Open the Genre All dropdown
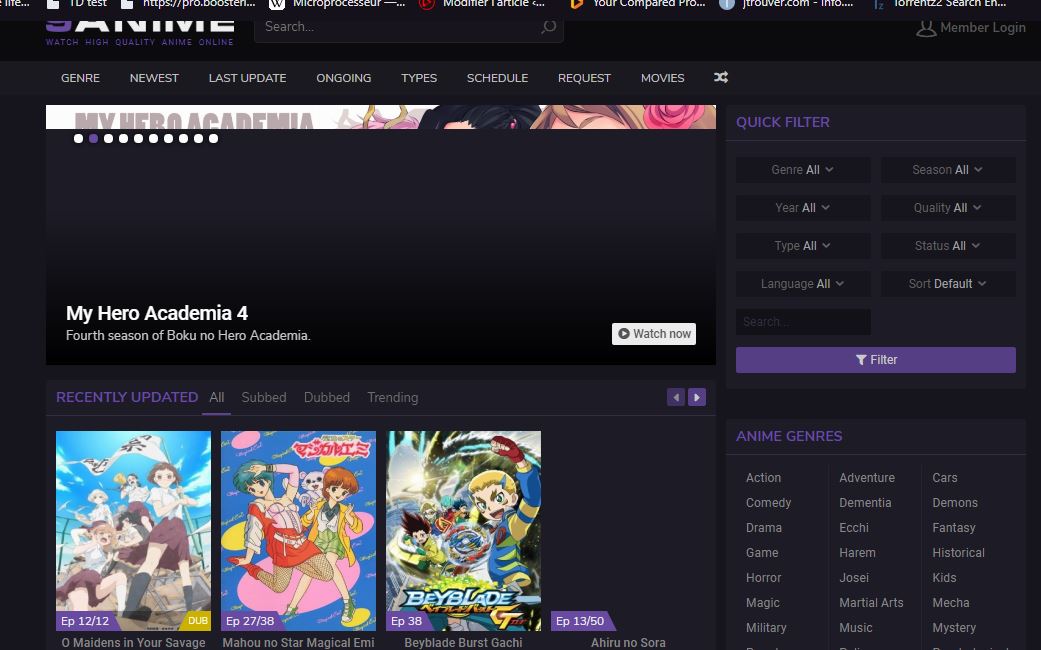The height and width of the screenshot is (650, 1041). click(803, 170)
